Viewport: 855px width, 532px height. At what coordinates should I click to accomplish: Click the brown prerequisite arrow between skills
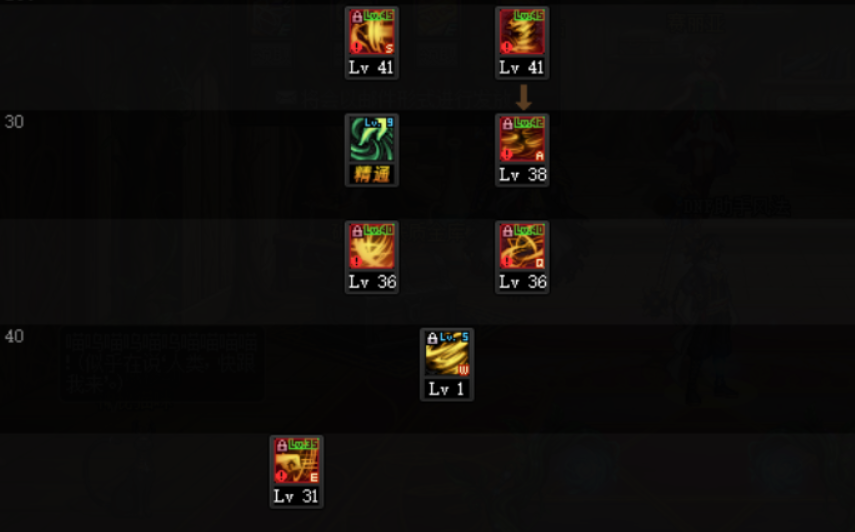coord(523,98)
